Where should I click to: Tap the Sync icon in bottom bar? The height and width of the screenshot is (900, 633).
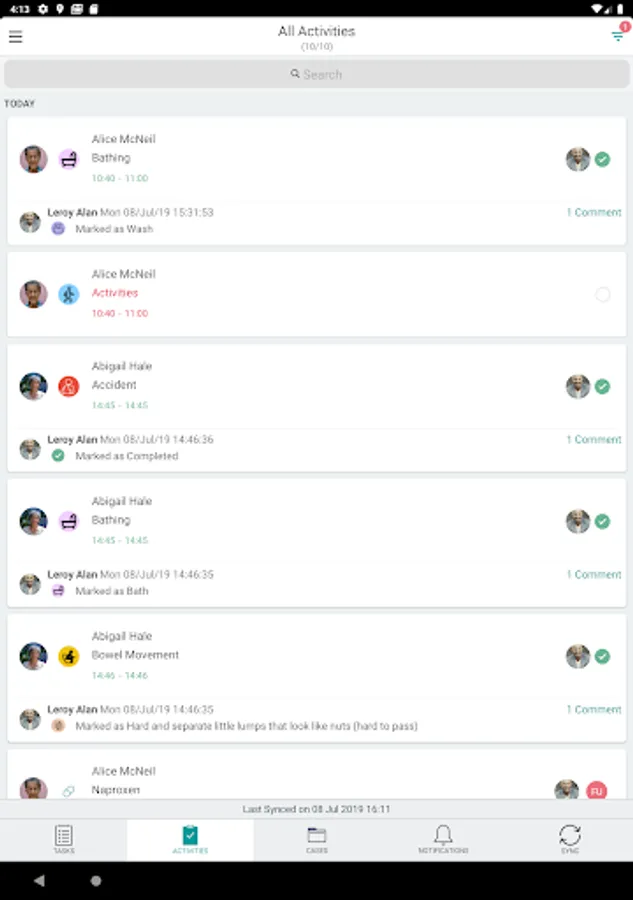point(570,839)
